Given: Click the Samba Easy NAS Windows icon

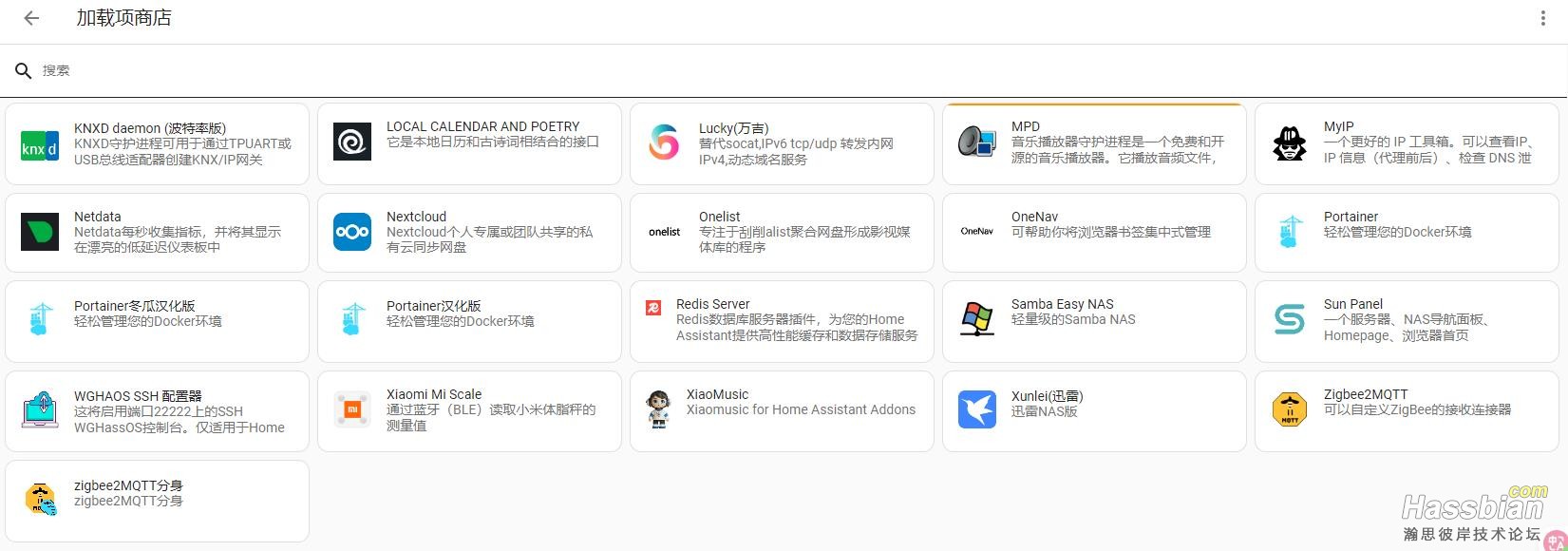Looking at the screenshot, I should click(977, 320).
